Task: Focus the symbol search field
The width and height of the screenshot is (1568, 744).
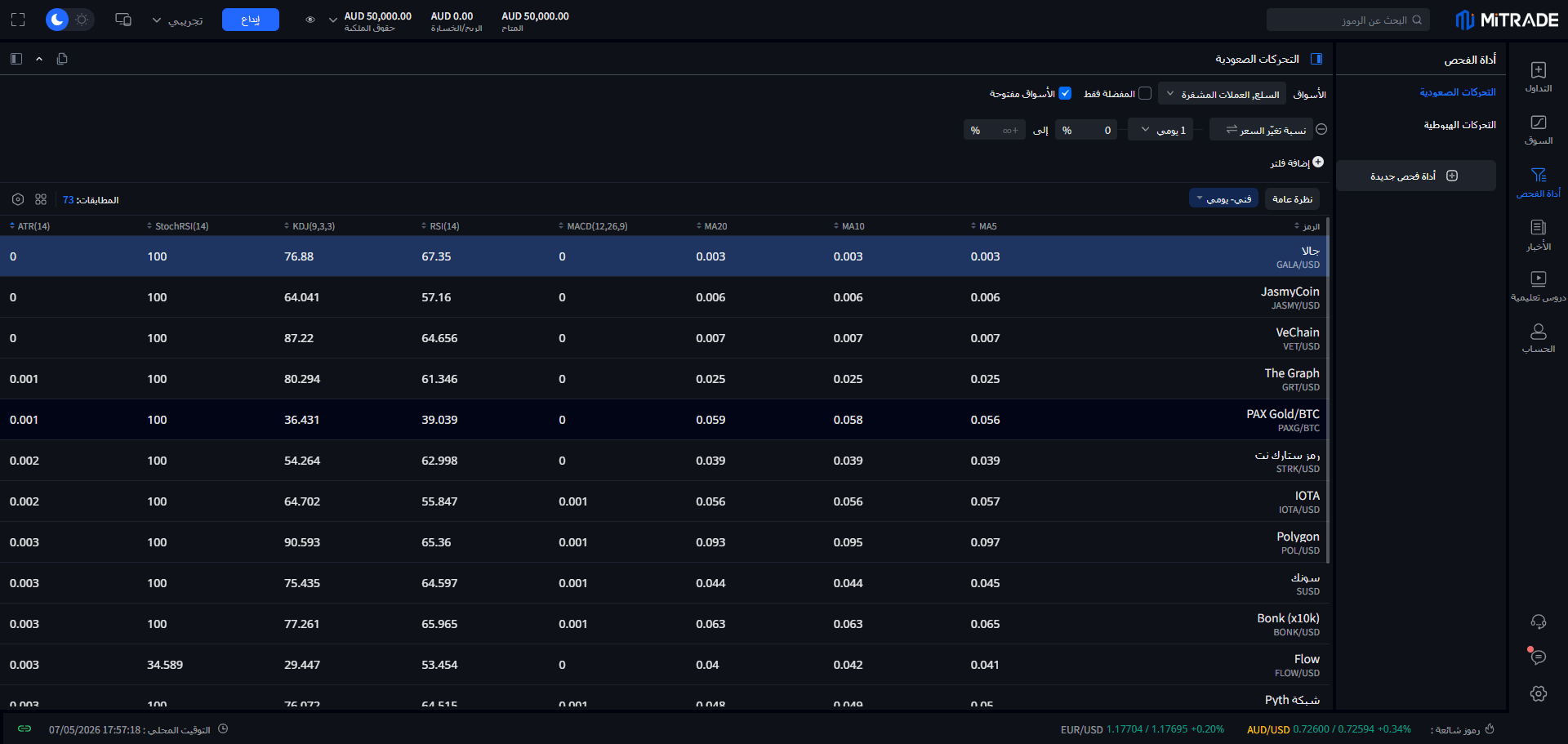Action: [x=1347, y=20]
